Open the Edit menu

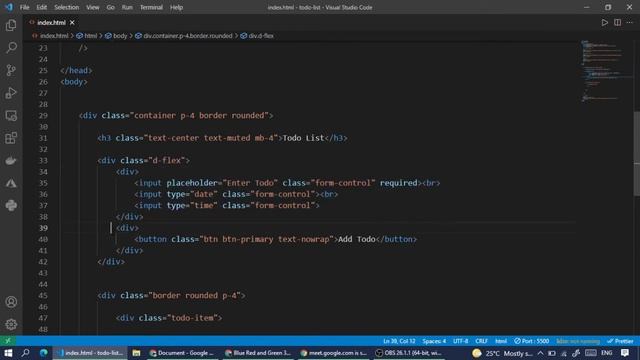pos(41,7)
